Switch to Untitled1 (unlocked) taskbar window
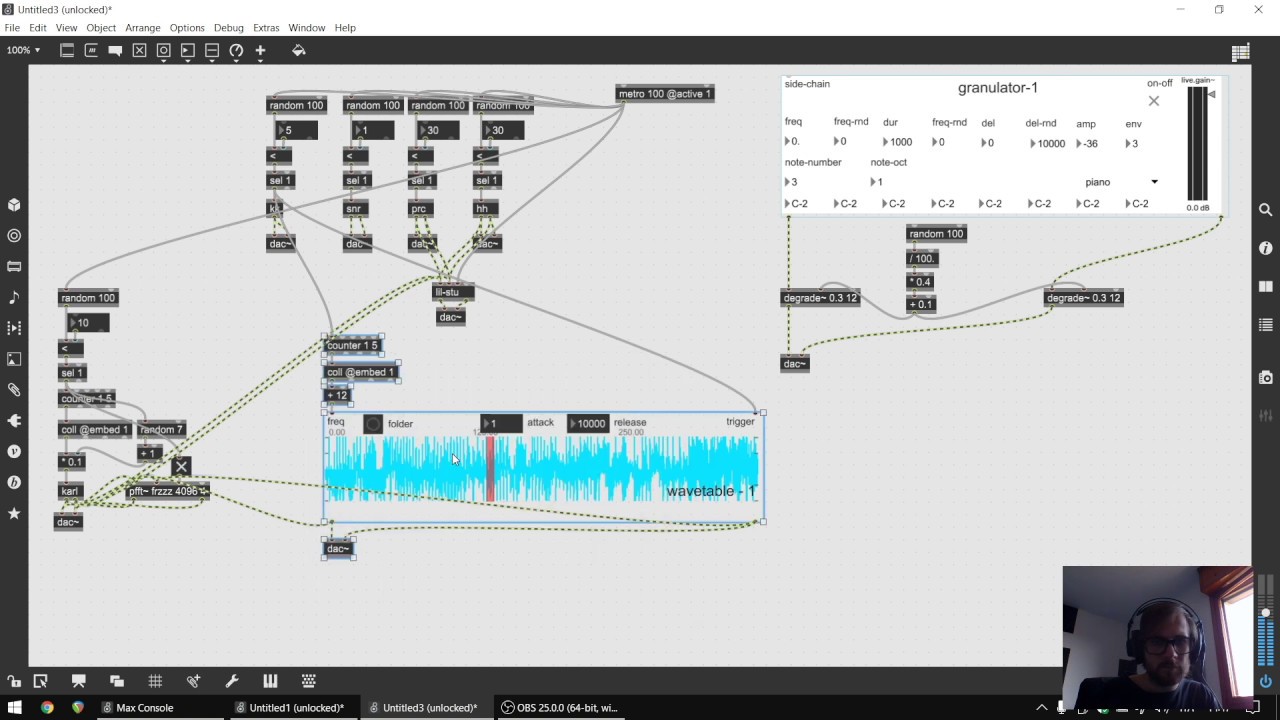Screen dimensions: 1280x720 pos(296,707)
